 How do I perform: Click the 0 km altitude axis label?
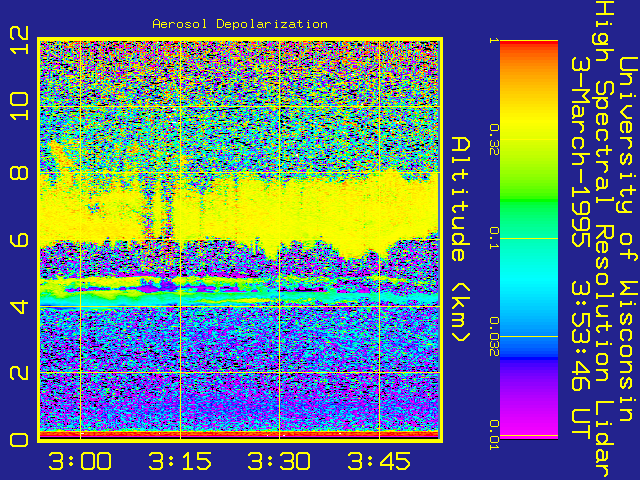(x=20, y=440)
